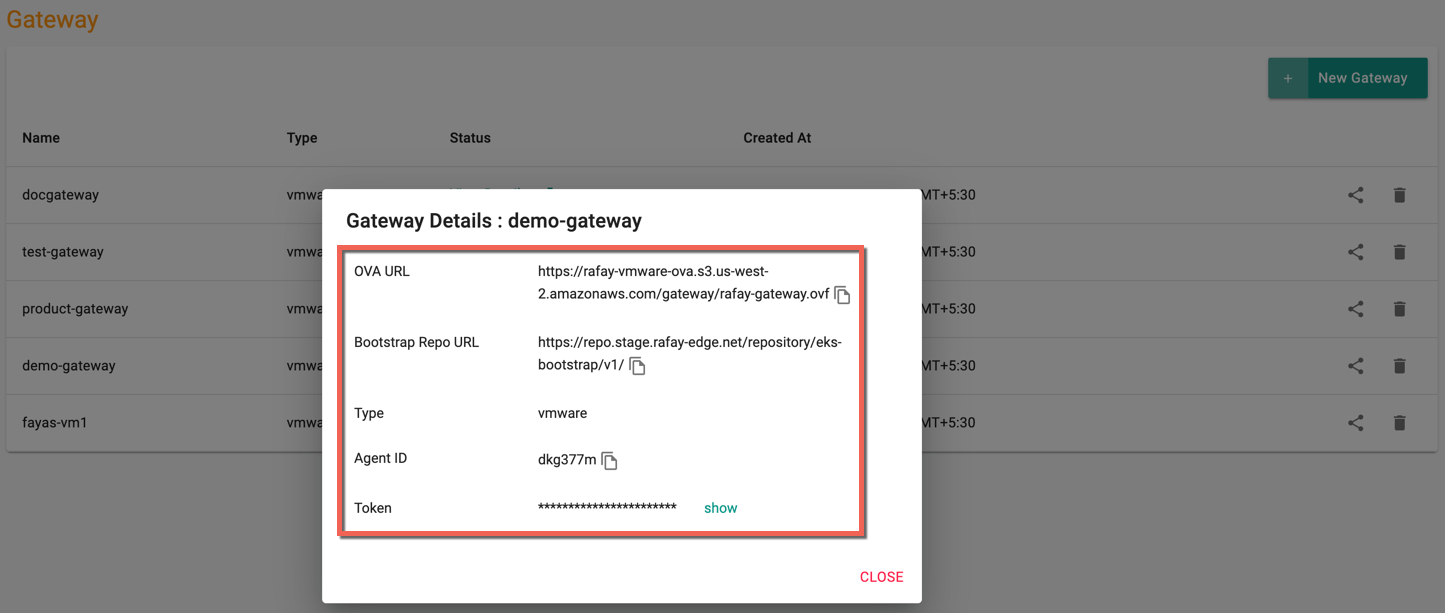Open the docgateway row name
This screenshot has height=613, width=1445.
60,195
